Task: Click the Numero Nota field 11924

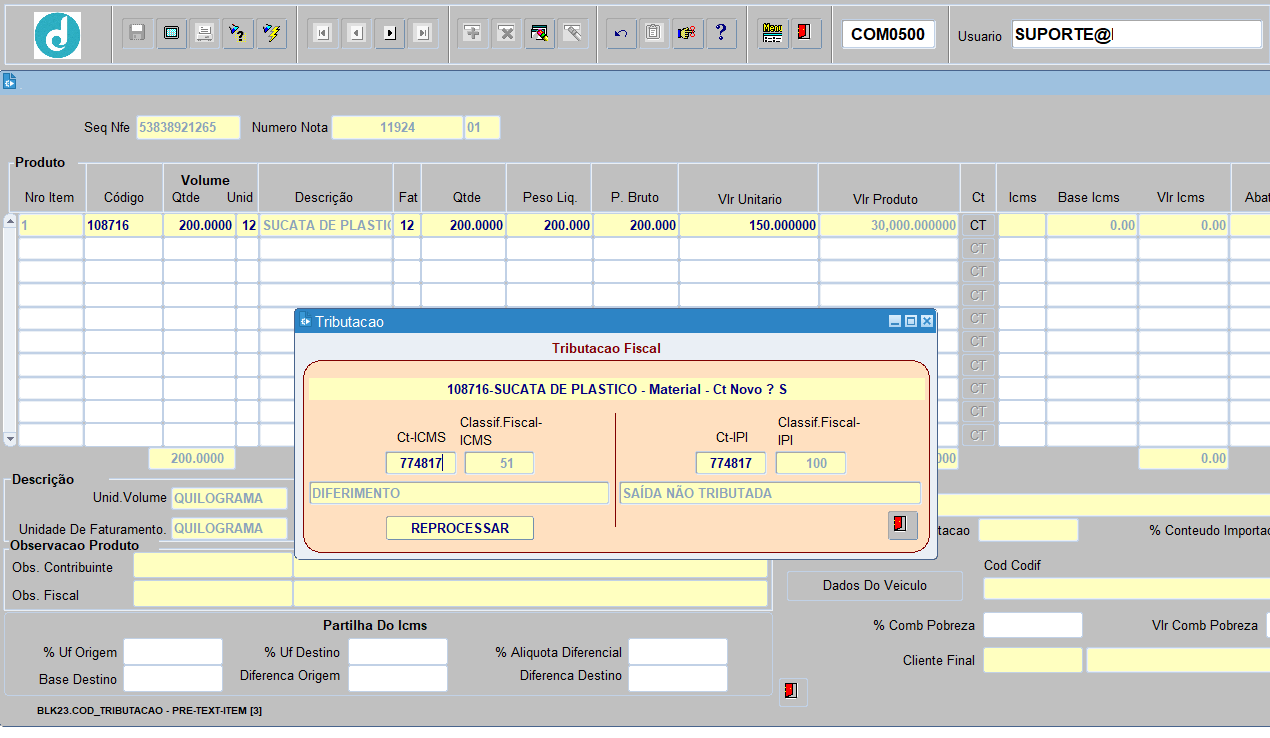Action: pyautogui.click(x=397, y=127)
